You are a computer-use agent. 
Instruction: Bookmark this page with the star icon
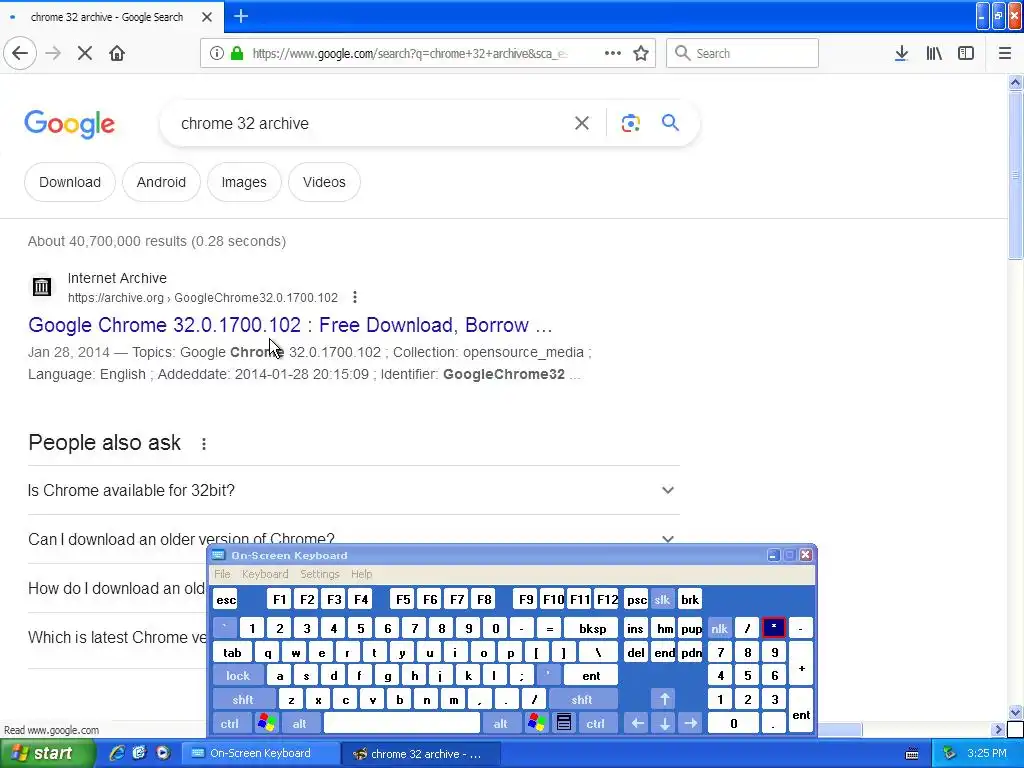point(641,53)
